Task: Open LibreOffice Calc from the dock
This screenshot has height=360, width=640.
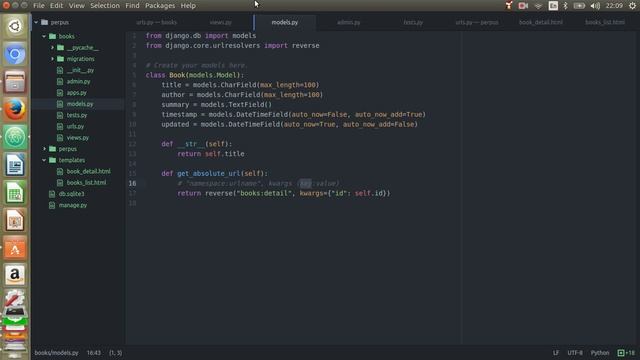Action: coord(15,193)
